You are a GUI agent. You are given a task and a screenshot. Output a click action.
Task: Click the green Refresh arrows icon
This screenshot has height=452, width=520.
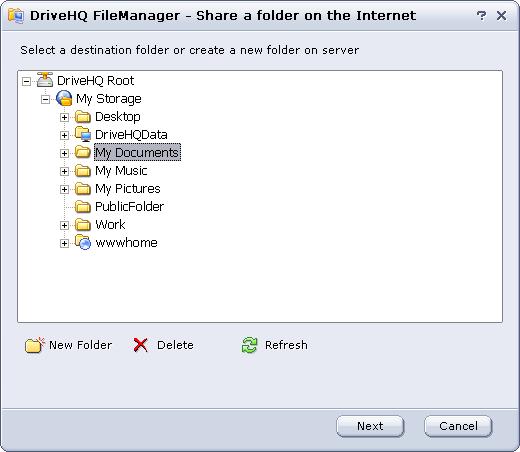click(249, 345)
